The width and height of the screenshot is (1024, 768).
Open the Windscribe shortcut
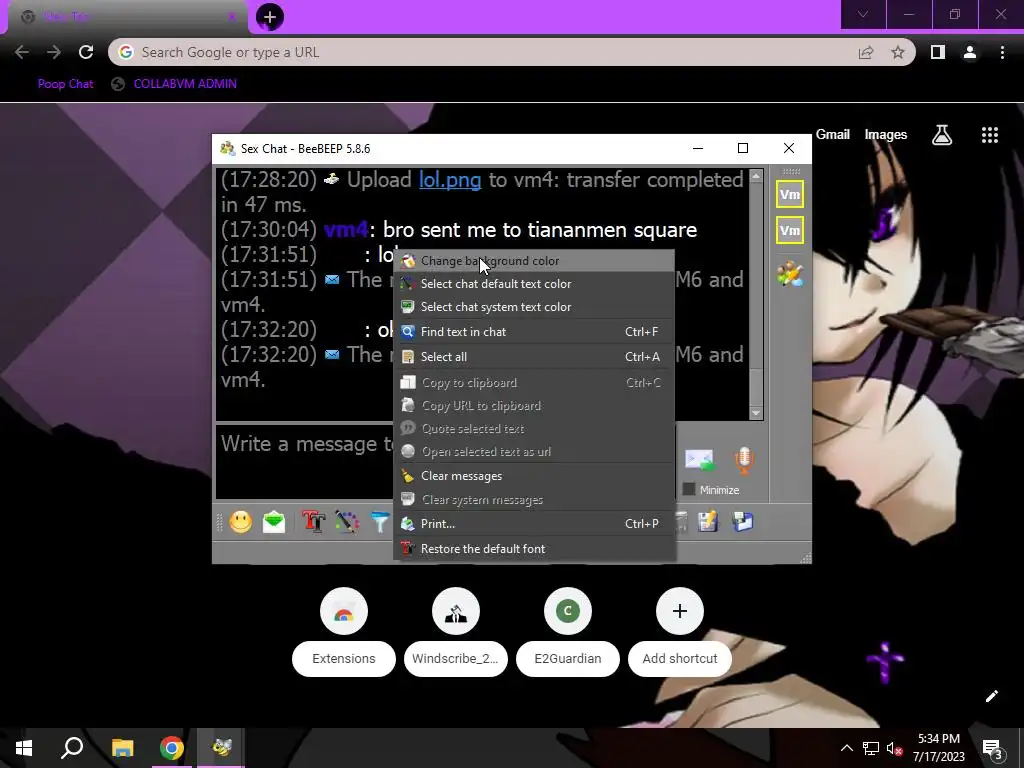coord(456,632)
